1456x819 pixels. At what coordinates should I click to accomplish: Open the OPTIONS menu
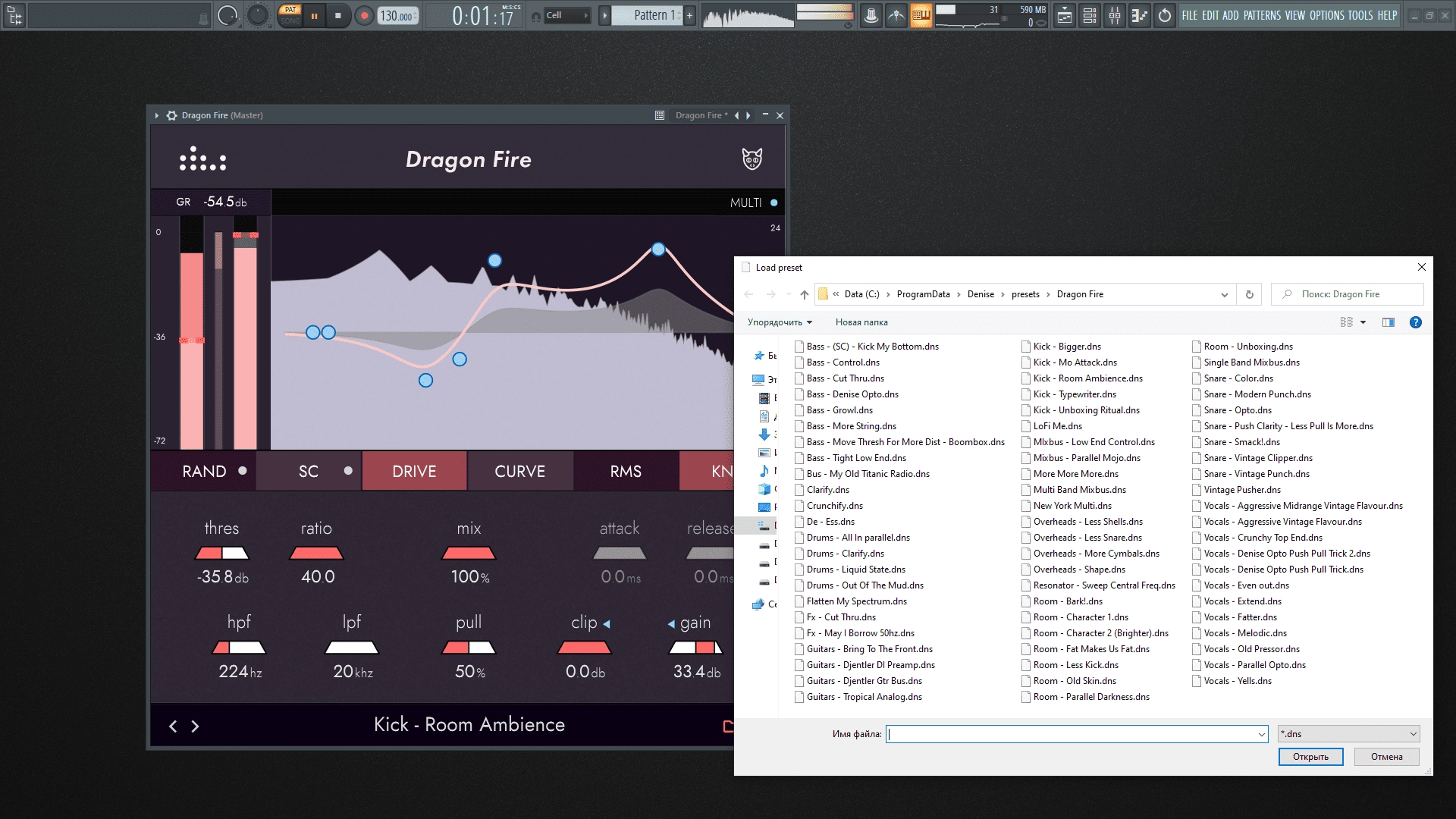pos(1326,15)
